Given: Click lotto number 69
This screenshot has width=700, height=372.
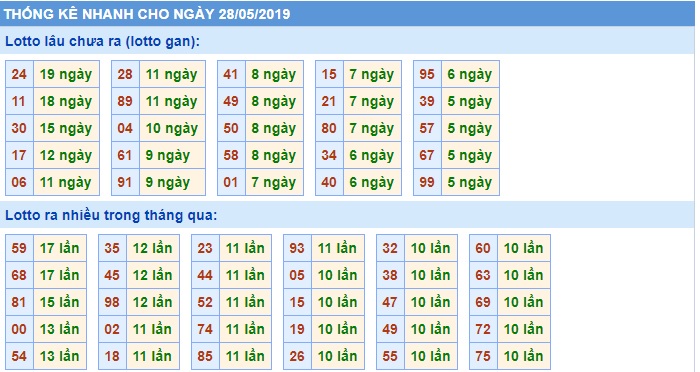Looking at the screenshot, I should [x=483, y=302].
